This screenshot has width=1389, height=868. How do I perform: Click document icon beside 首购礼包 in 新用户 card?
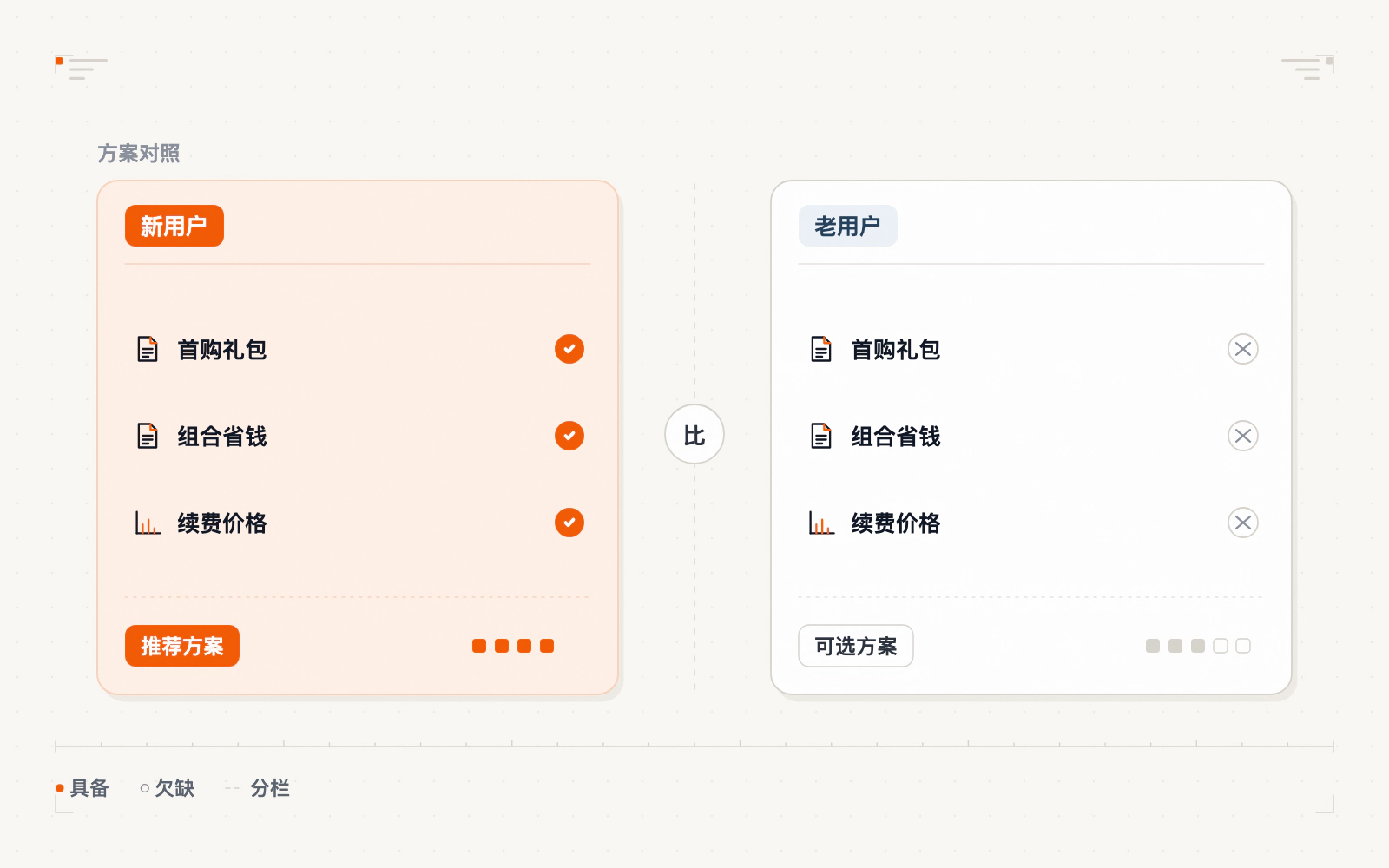coord(148,349)
